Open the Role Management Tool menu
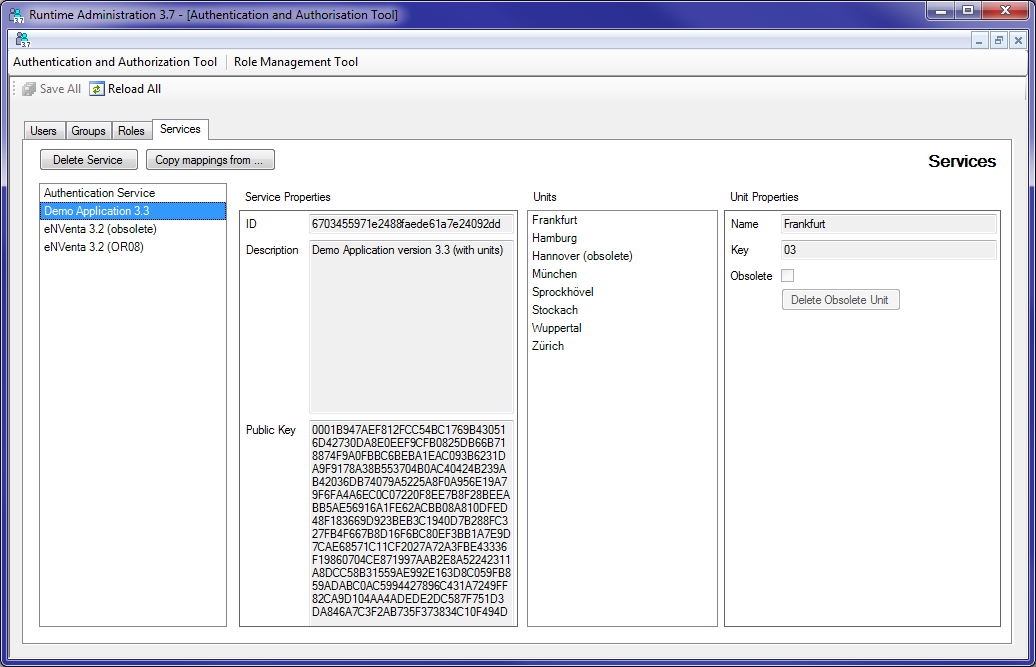 click(295, 61)
